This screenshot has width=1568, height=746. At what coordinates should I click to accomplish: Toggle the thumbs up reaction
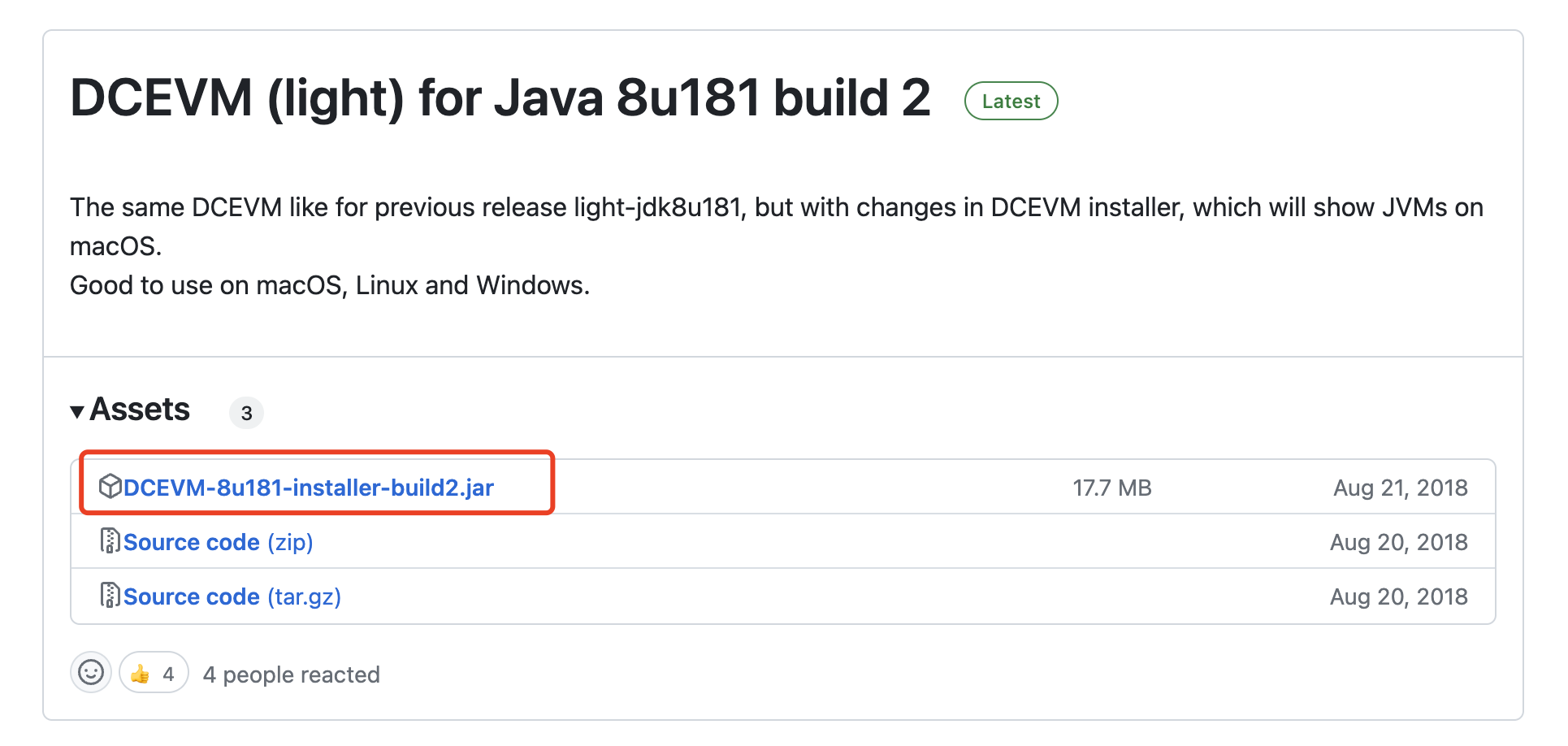(154, 674)
